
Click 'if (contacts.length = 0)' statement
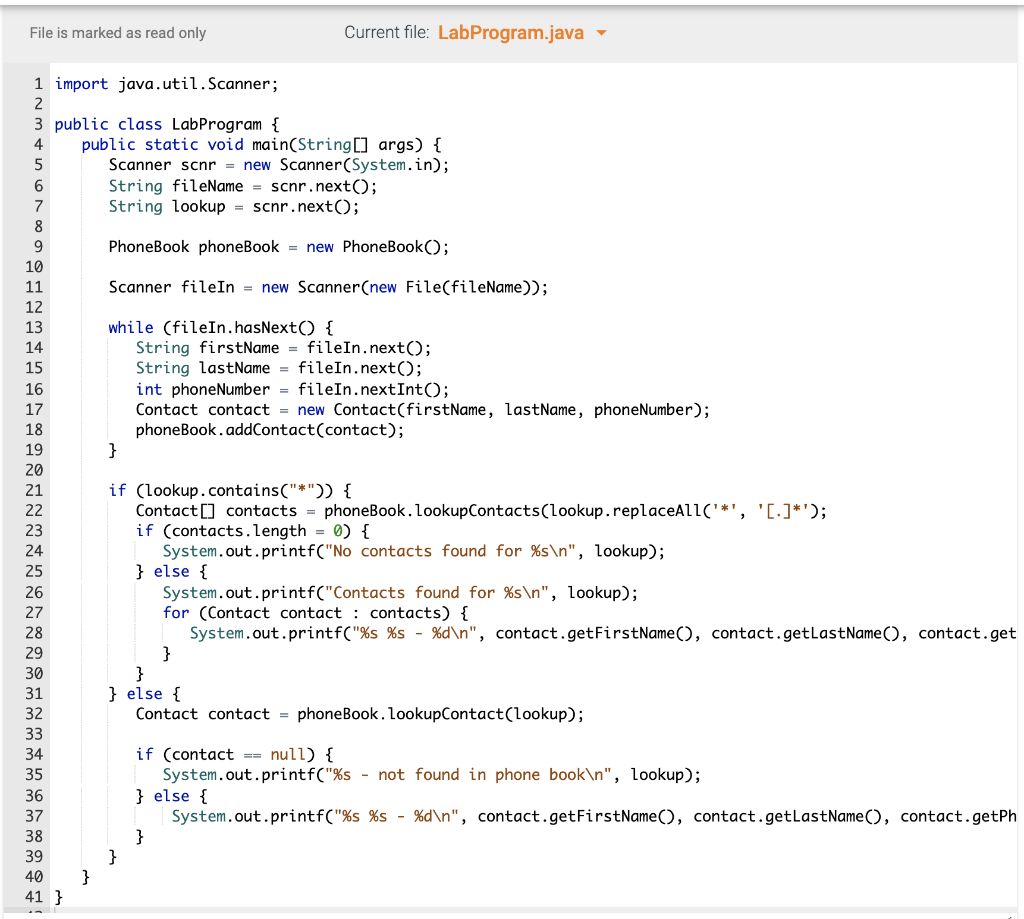pos(253,531)
